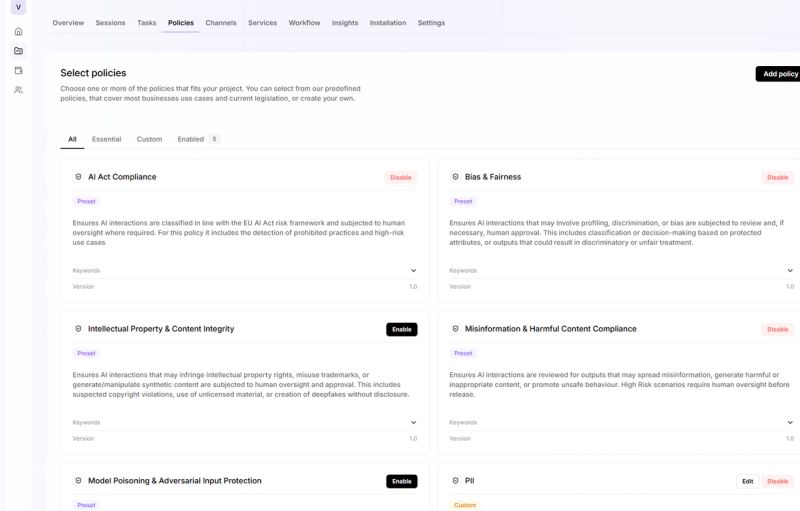This screenshot has height=511, width=800.
Task: Click the Bias & Fairness title
Action: tap(493, 177)
